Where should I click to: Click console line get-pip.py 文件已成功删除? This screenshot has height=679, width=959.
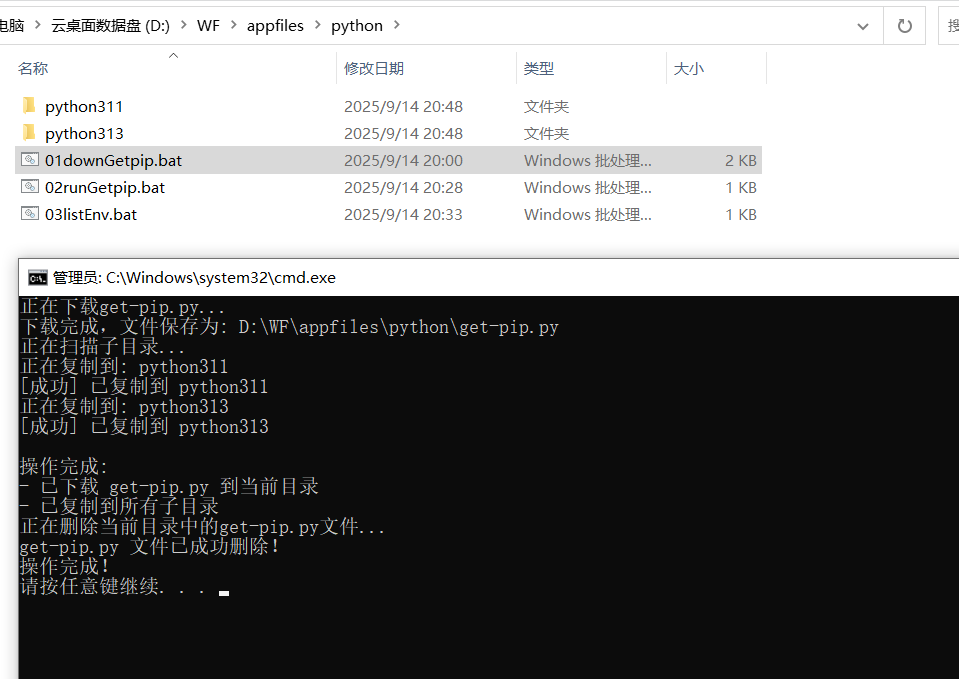(149, 546)
